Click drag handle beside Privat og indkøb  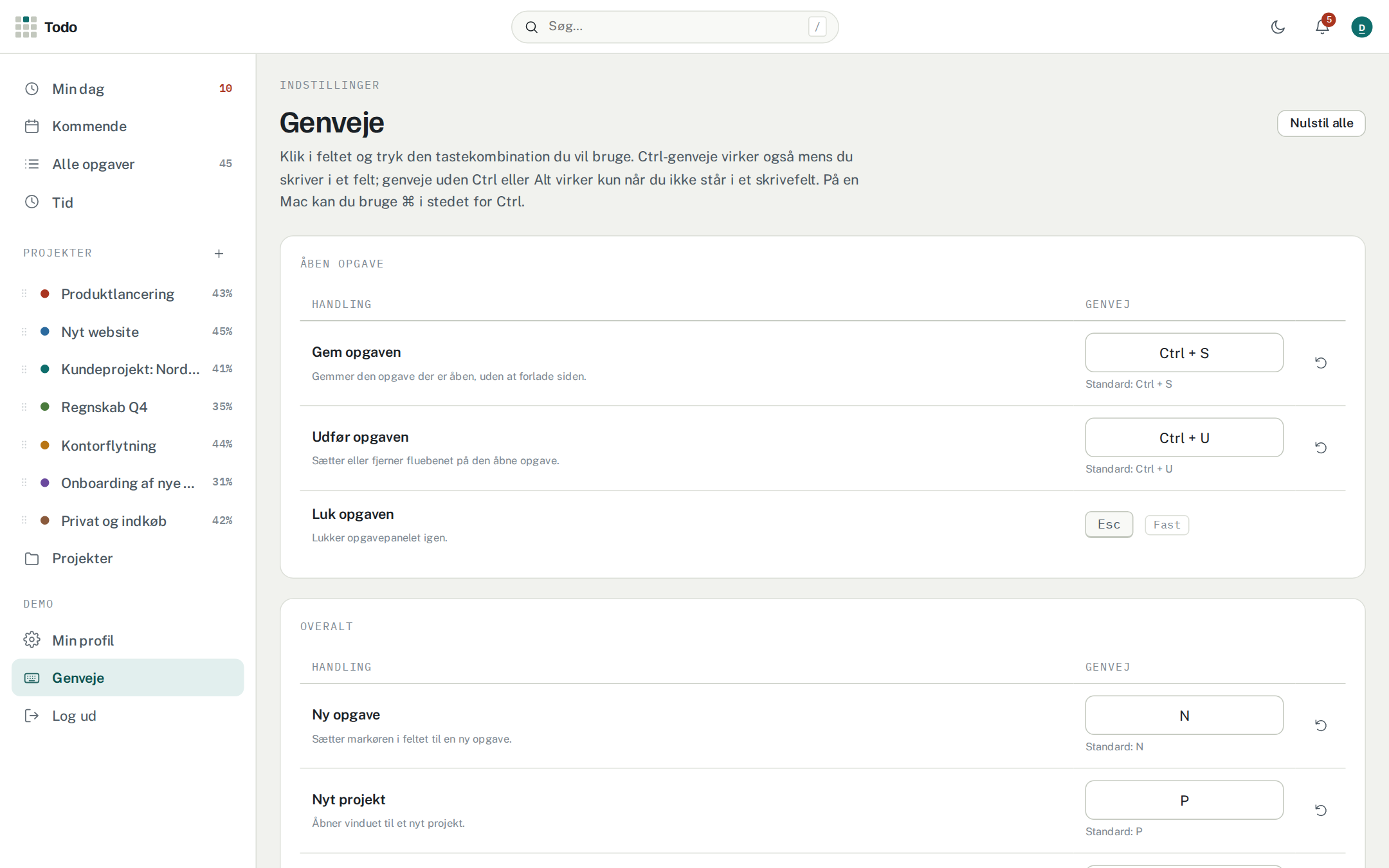[x=24, y=520]
